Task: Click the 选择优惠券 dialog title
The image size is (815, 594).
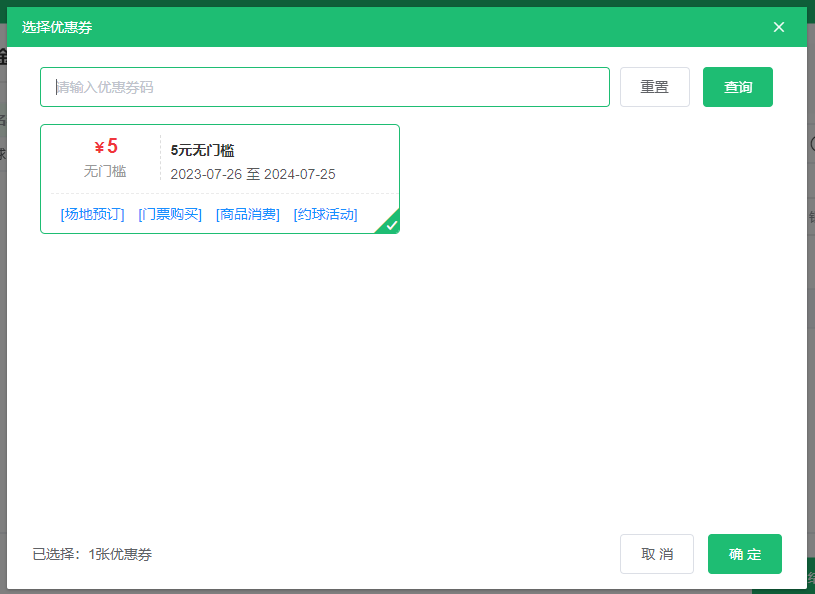Action: point(57,27)
